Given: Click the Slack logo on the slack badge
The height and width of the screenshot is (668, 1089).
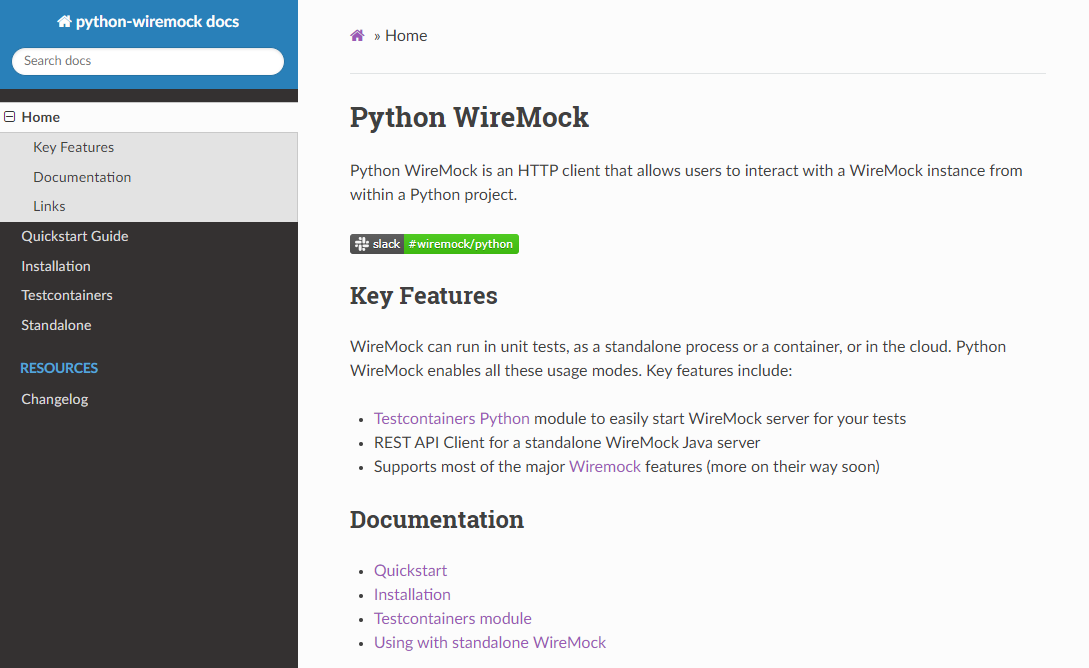Looking at the screenshot, I should pyautogui.click(x=362, y=244).
